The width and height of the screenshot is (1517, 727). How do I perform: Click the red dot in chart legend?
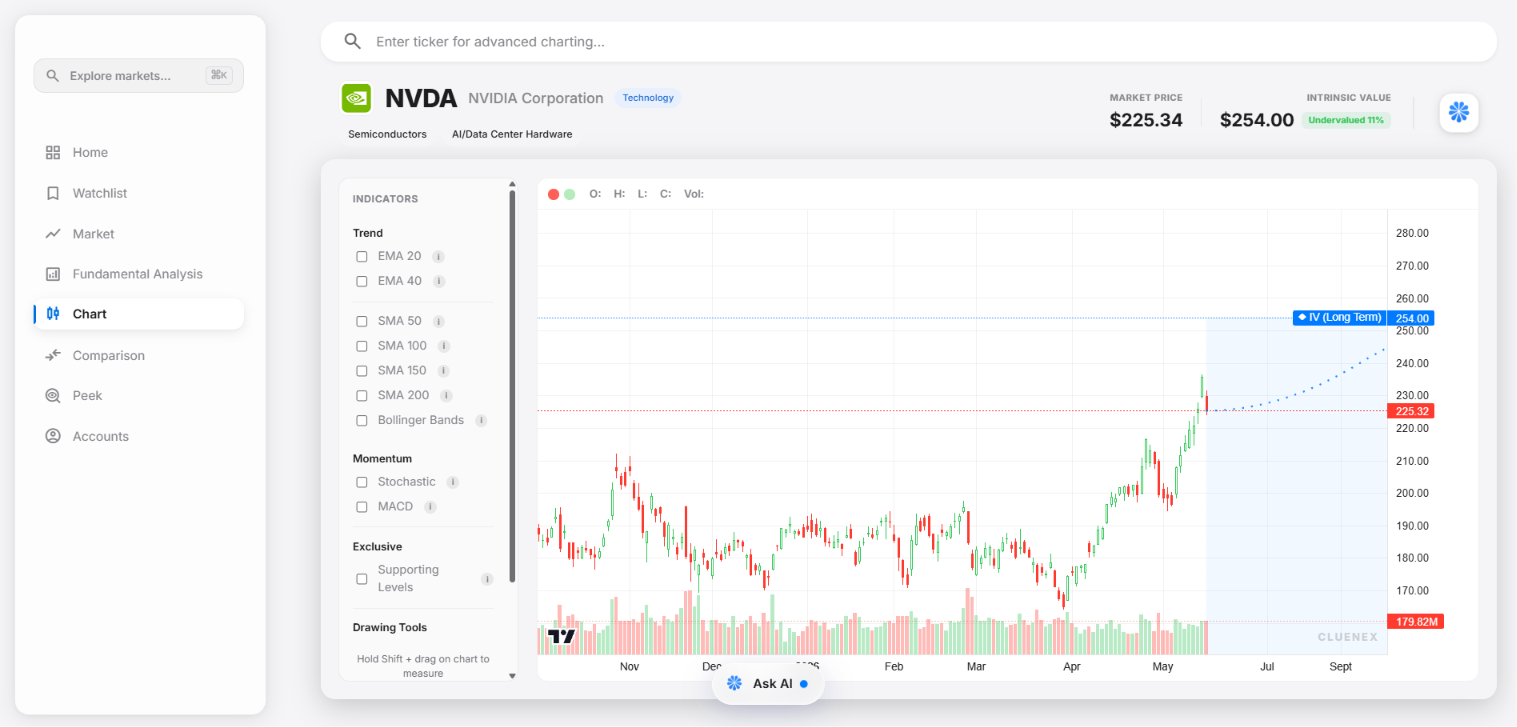coord(553,194)
